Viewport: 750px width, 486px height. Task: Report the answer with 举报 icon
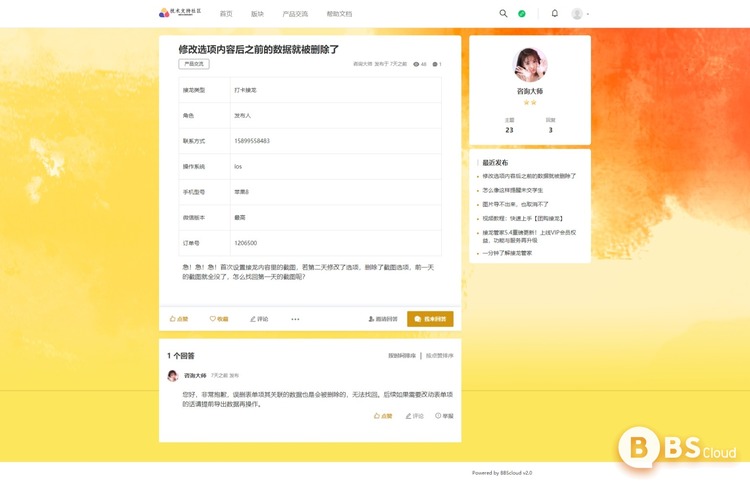pyautogui.click(x=444, y=416)
